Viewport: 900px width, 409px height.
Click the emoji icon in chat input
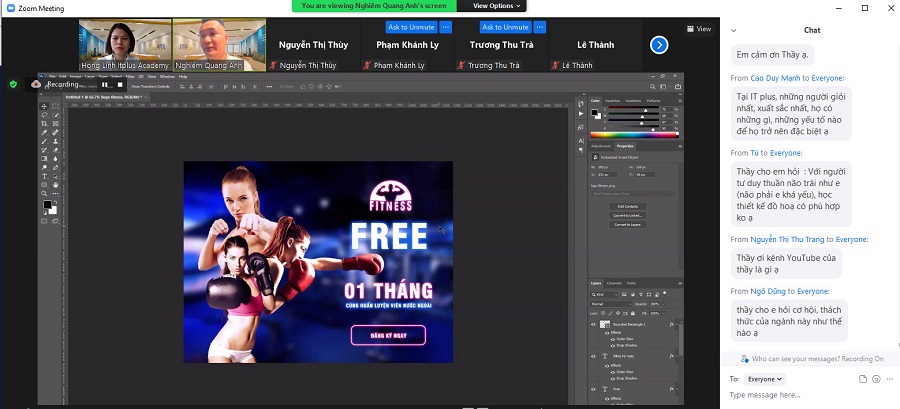[x=876, y=379]
